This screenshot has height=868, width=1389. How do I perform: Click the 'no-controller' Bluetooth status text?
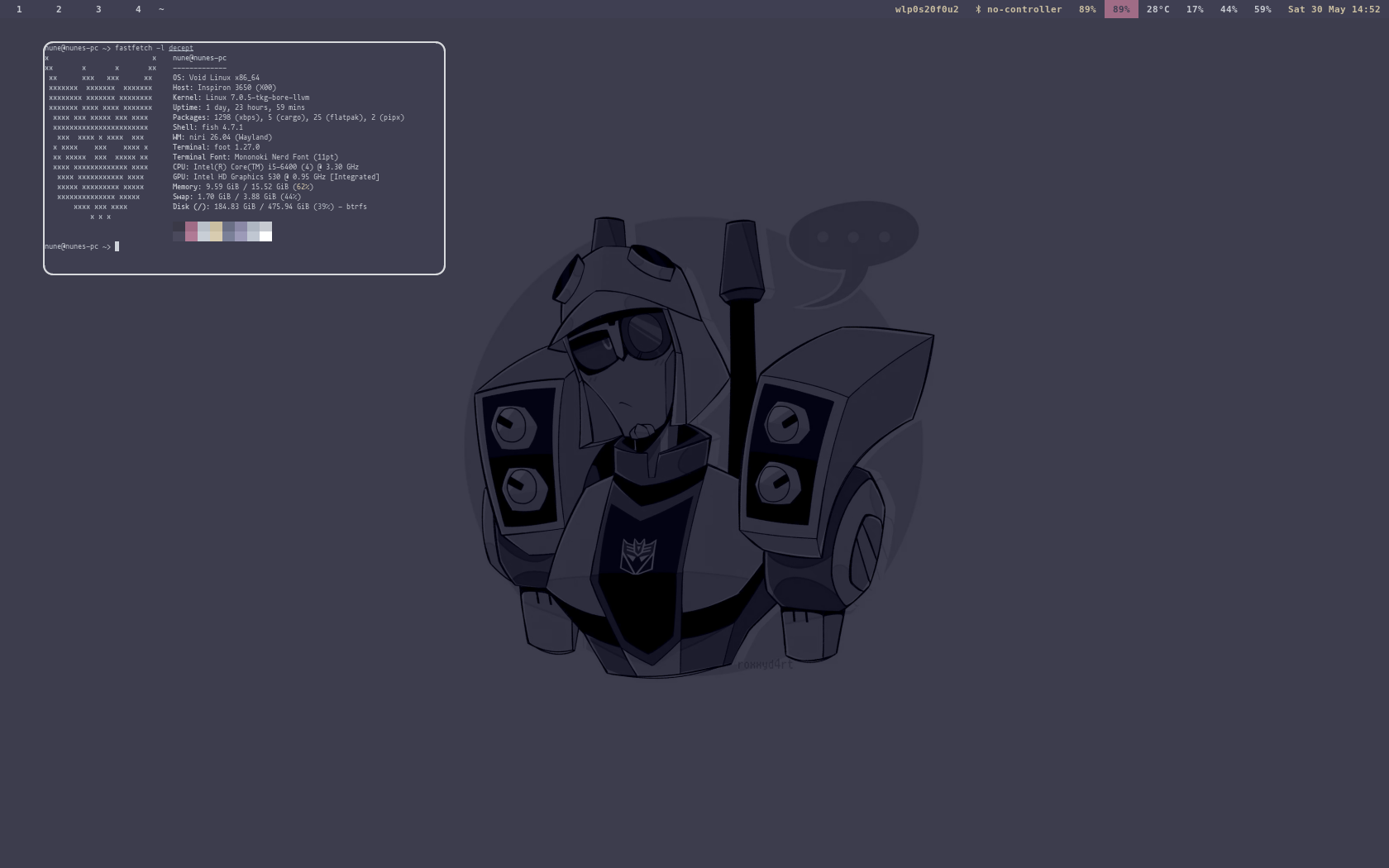[1024, 9]
